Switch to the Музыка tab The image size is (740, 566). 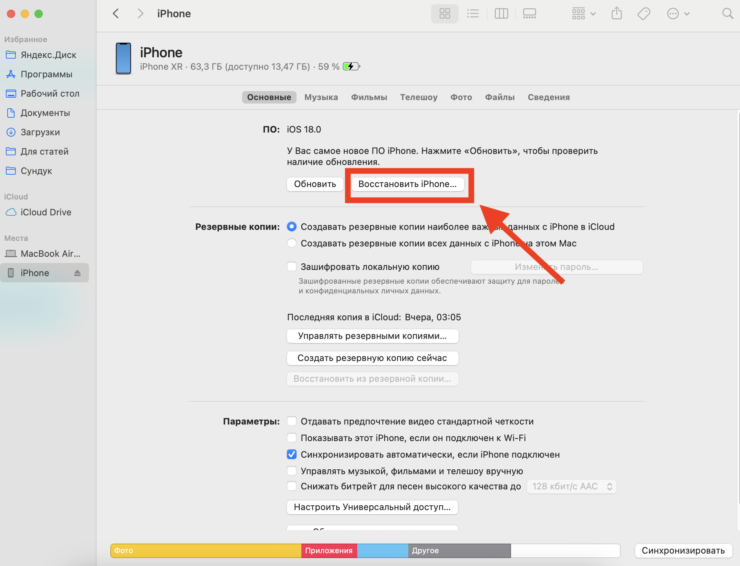pyautogui.click(x=321, y=97)
